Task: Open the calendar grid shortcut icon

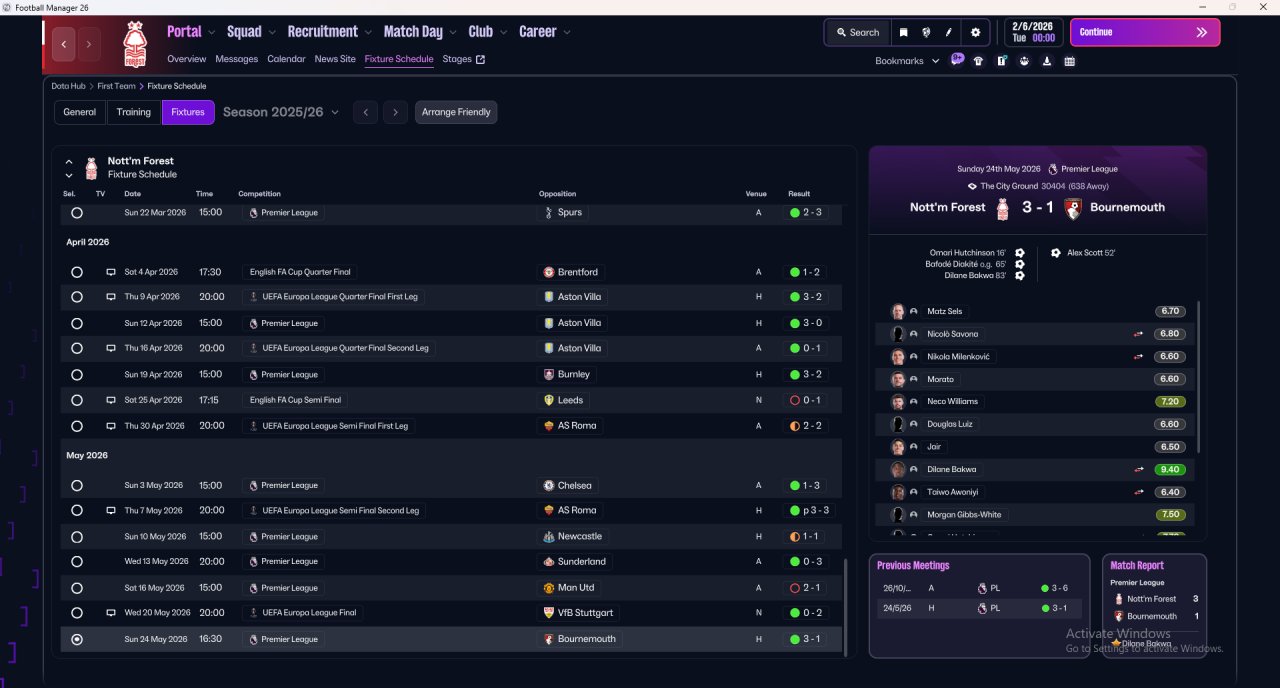Action: coord(1070,61)
